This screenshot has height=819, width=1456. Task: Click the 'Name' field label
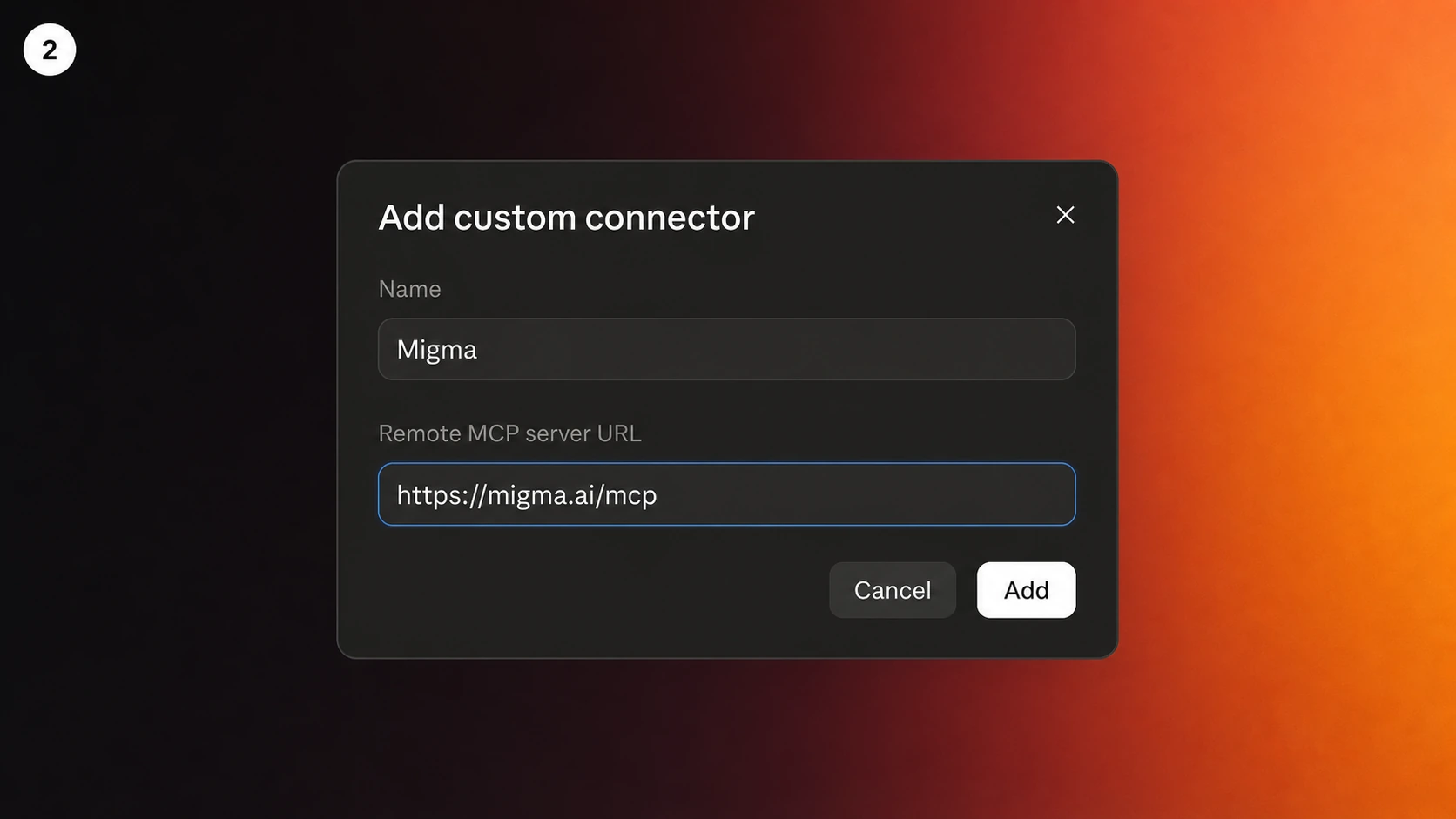coord(409,289)
